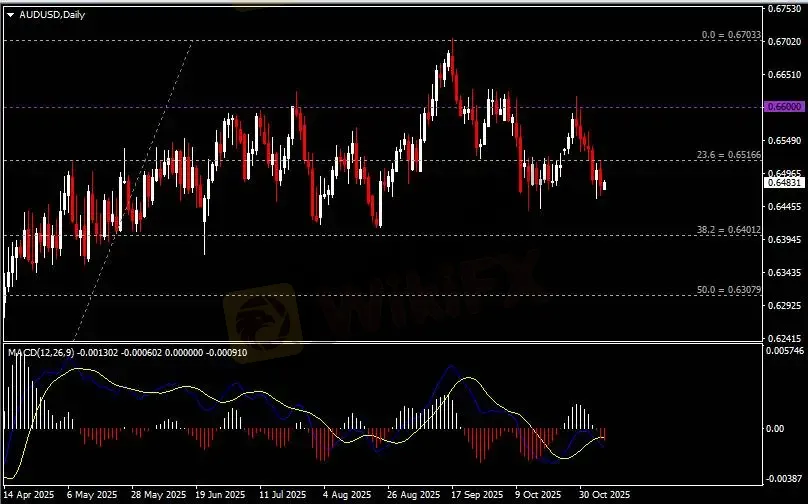Click the 50.0 = 0.63079 Fibonacci level
This screenshot has width=808, height=504.
coord(729,290)
